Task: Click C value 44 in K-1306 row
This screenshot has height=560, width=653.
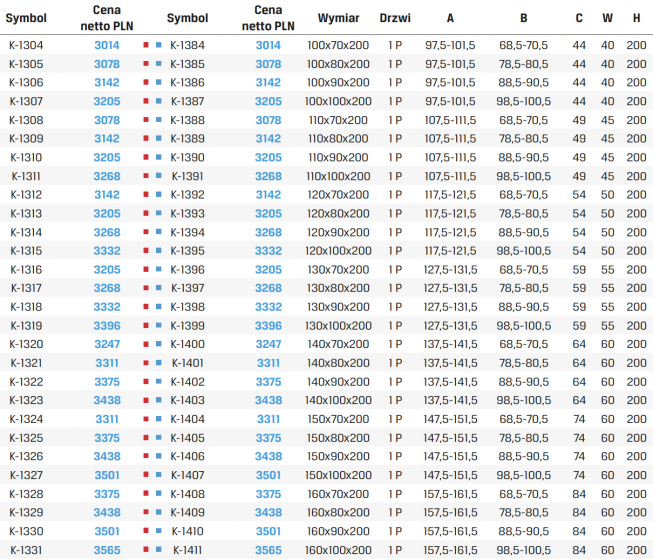Action: 579,82
